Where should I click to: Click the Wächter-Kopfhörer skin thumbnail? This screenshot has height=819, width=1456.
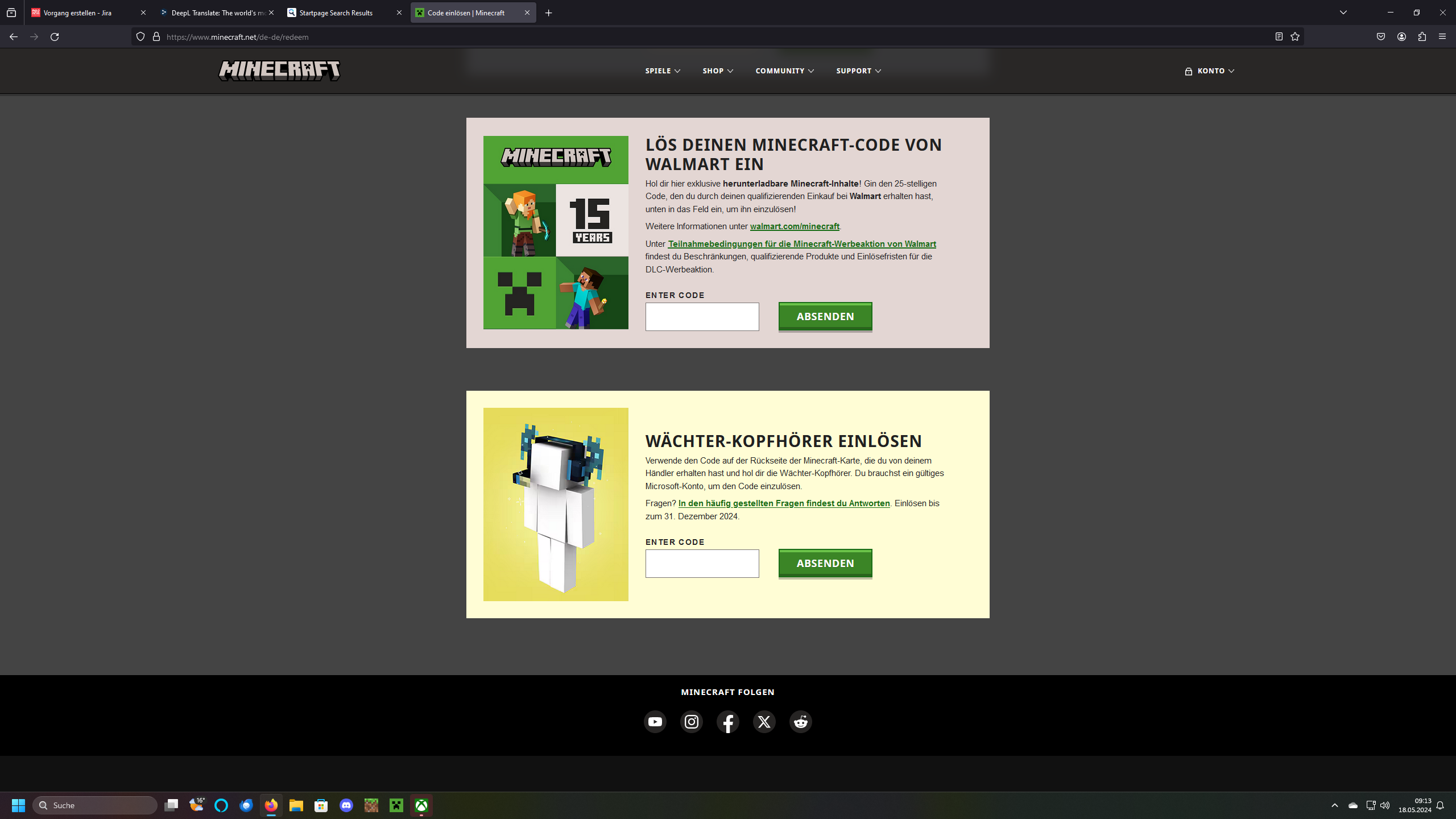556,504
